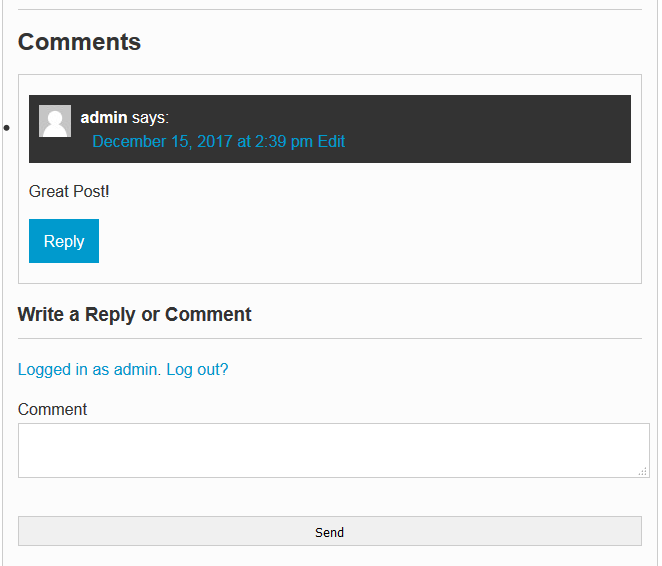Click the "Logged in as admin" link
The image size is (662, 566).
click(x=89, y=369)
